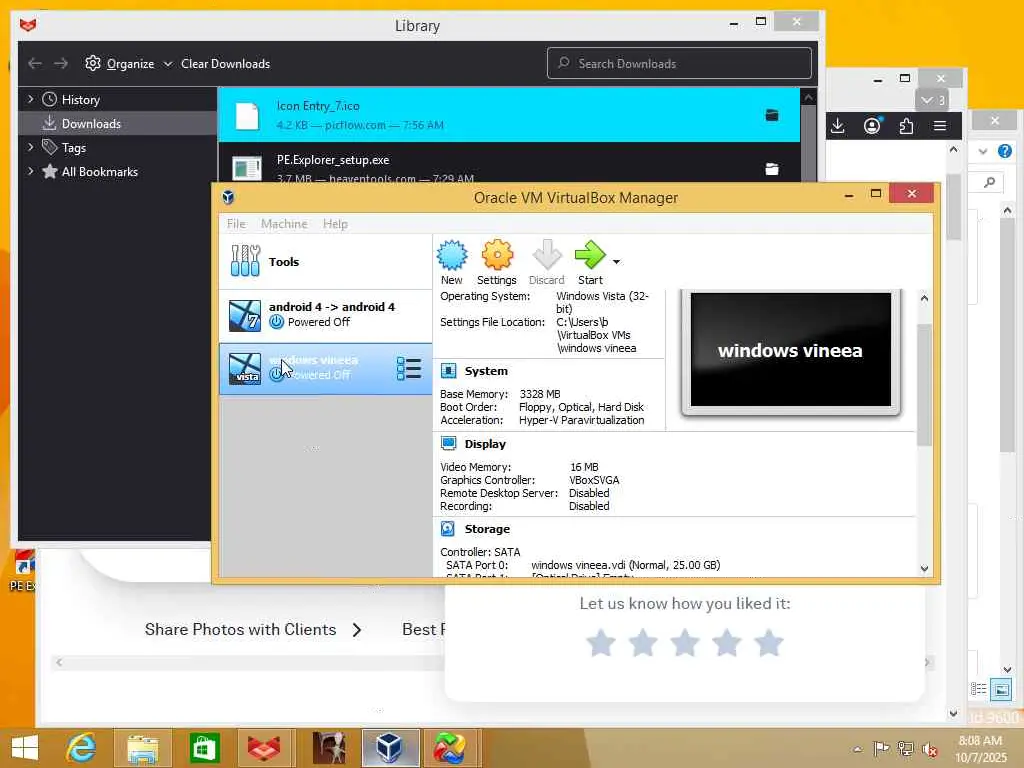Rate with the third star
Image resolution: width=1024 pixels, height=768 pixels.
[685, 643]
